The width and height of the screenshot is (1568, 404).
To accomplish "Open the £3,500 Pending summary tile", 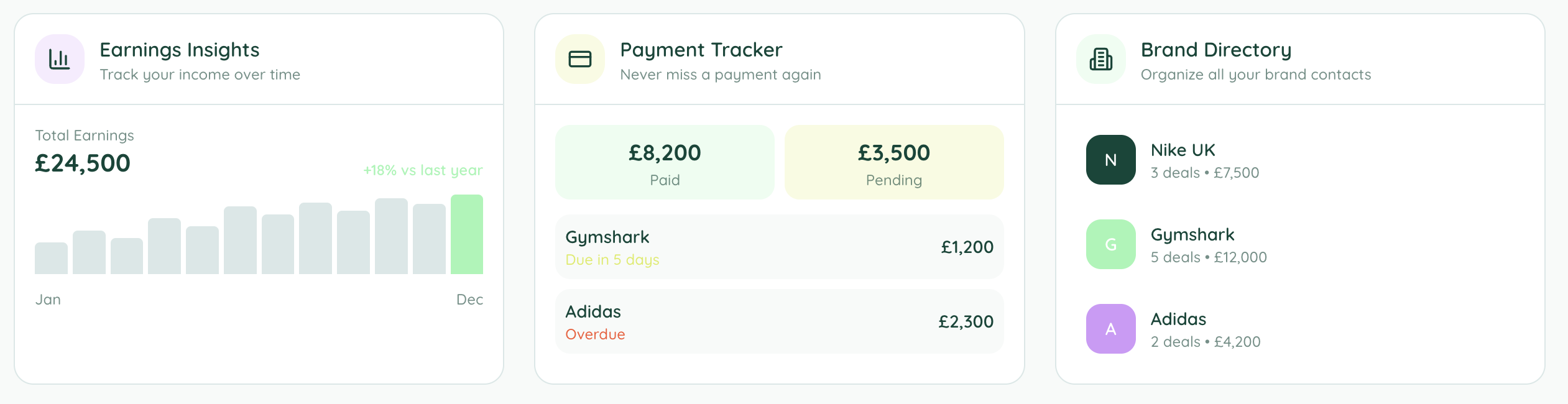I will [x=894, y=162].
